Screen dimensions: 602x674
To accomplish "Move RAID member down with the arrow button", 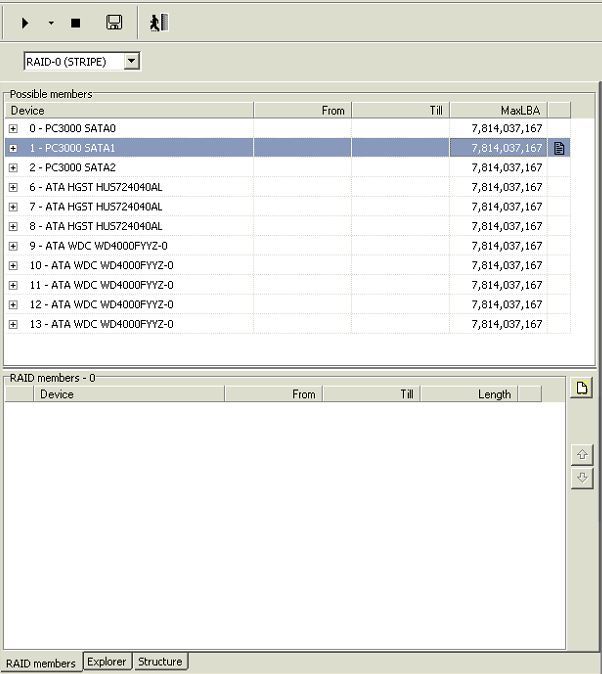I will click(x=582, y=478).
